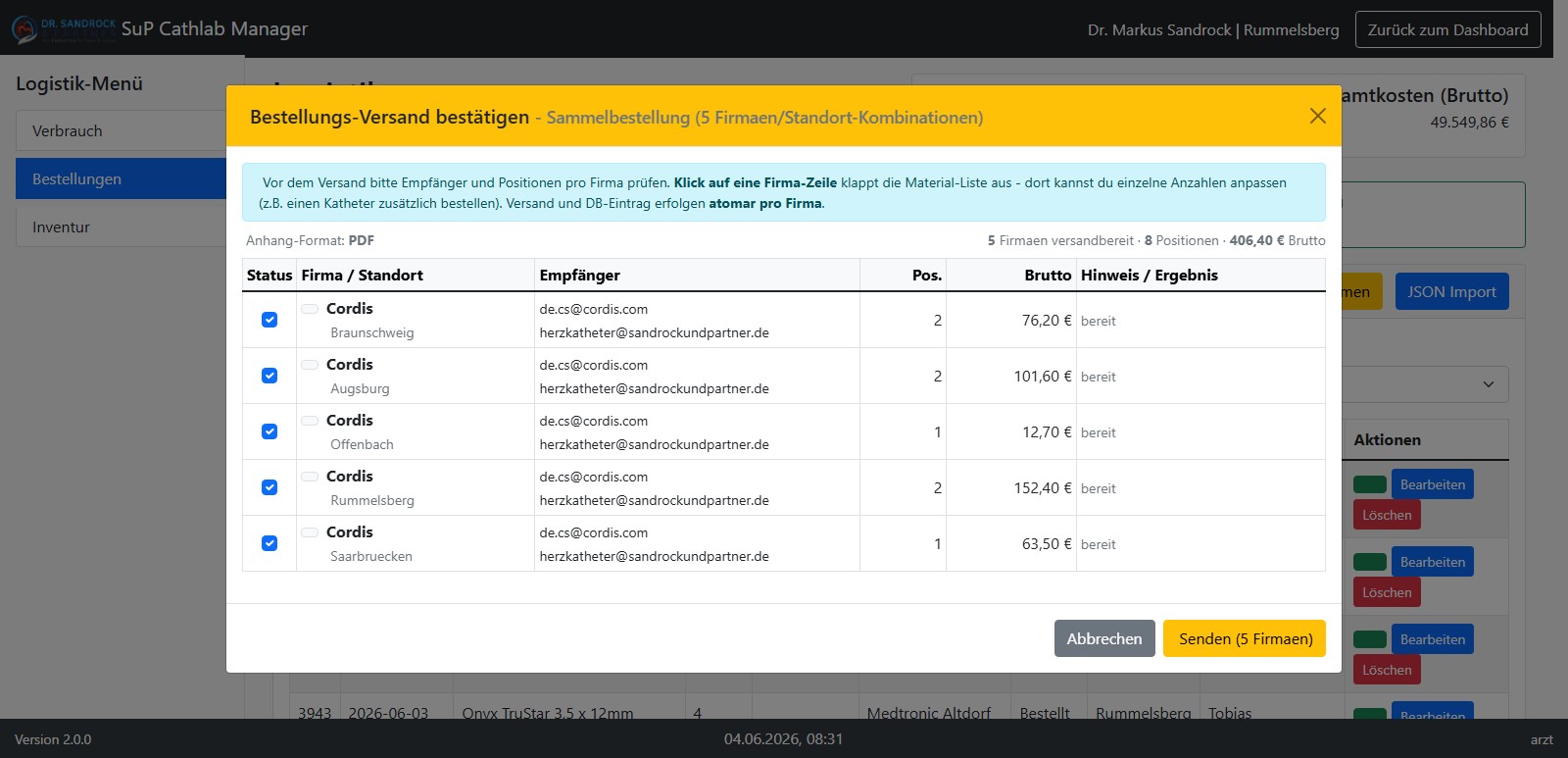Image resolution: width=1568 pixels, height=758 pixels.
Task: Click the second Bearbeiten button in Aktionen
Action: pyautogui.click(x=1432, y=562)
